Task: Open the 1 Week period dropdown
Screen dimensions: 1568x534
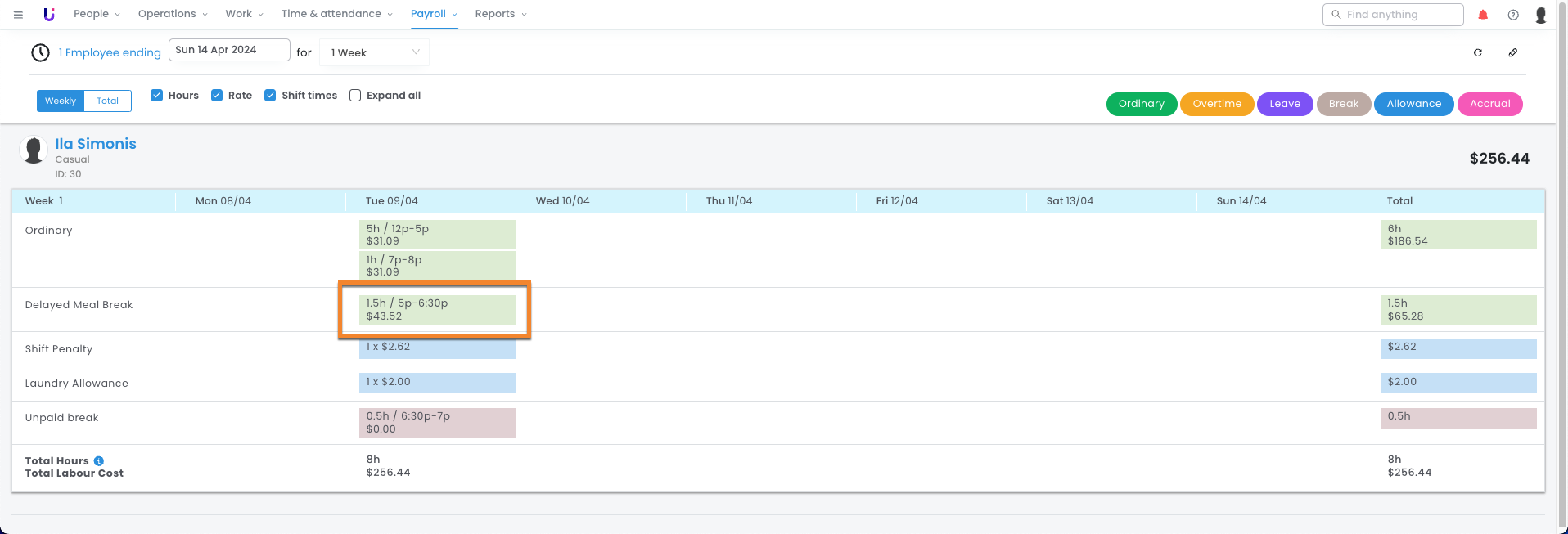Action: click(x=374, y=52)
